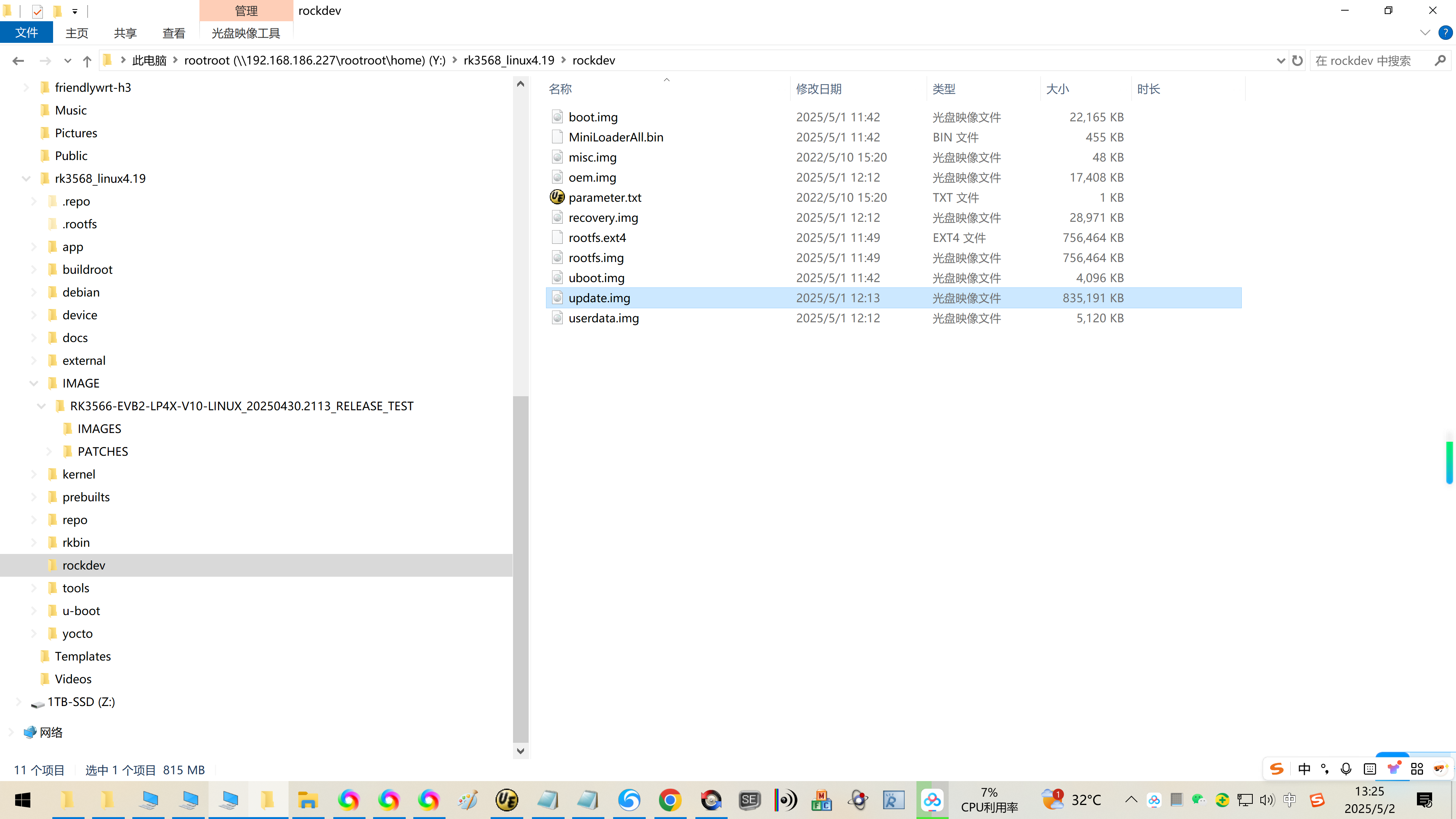1456x819 pixels.
Task: Toggle the microphone on the input toolbar
Action: coord(1346,769)
